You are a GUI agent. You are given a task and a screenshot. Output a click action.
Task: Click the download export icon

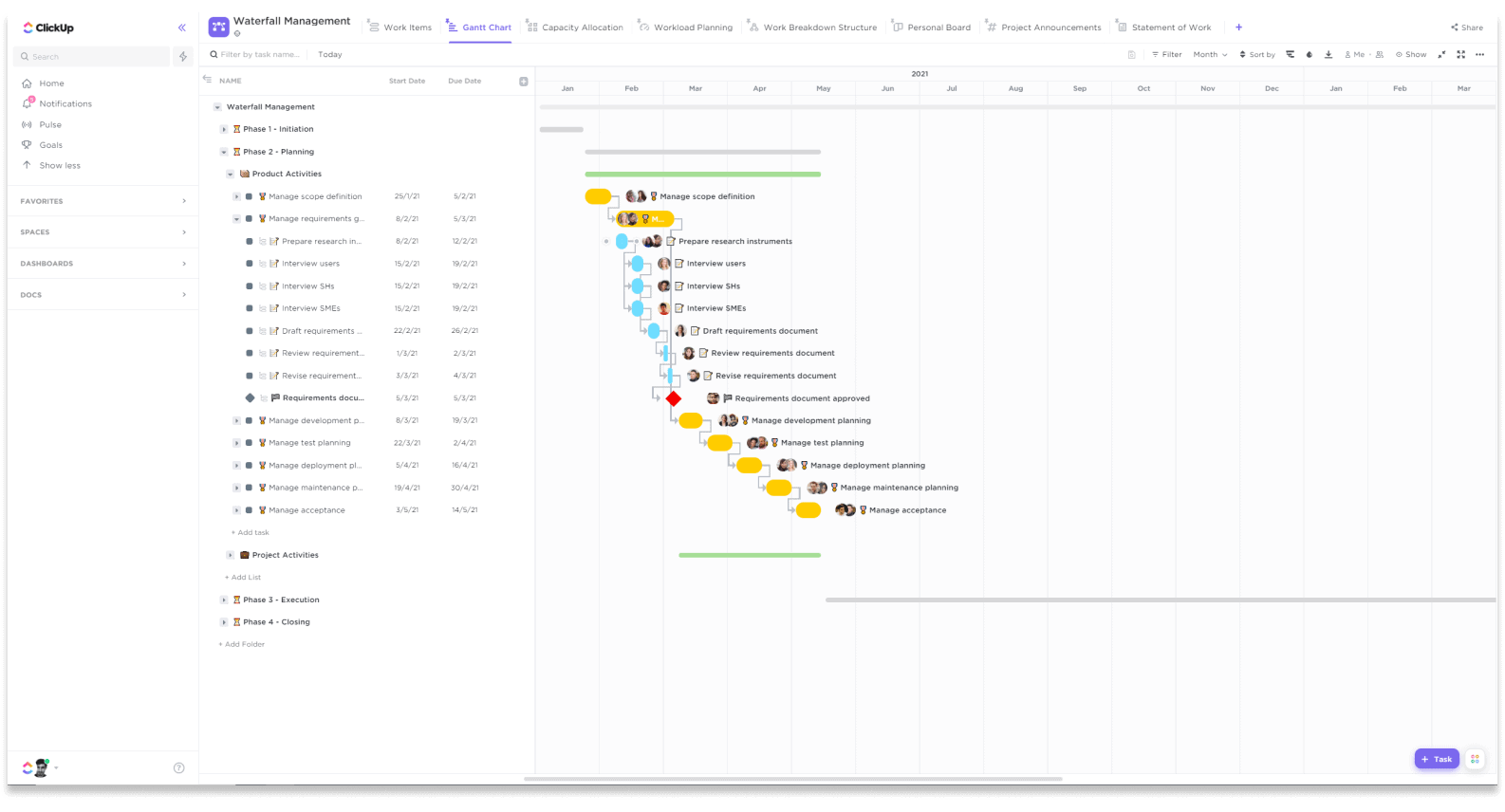[1328, 55]
